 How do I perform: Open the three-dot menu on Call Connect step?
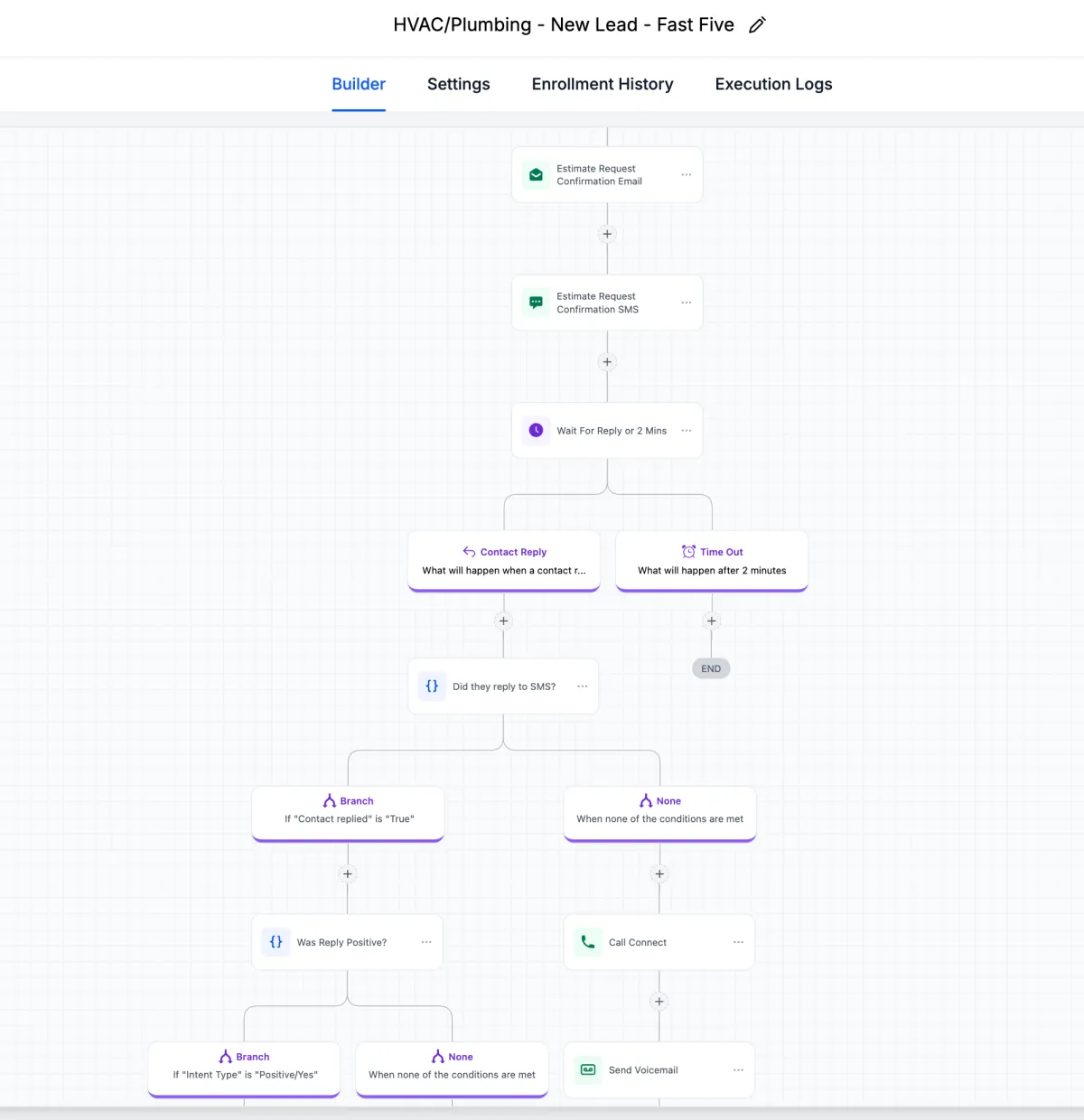click(x=738, y=942)
